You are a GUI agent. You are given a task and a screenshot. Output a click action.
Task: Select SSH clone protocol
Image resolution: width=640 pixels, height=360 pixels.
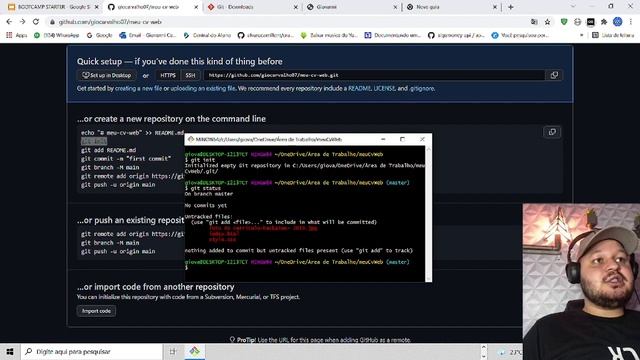(190, 75)
